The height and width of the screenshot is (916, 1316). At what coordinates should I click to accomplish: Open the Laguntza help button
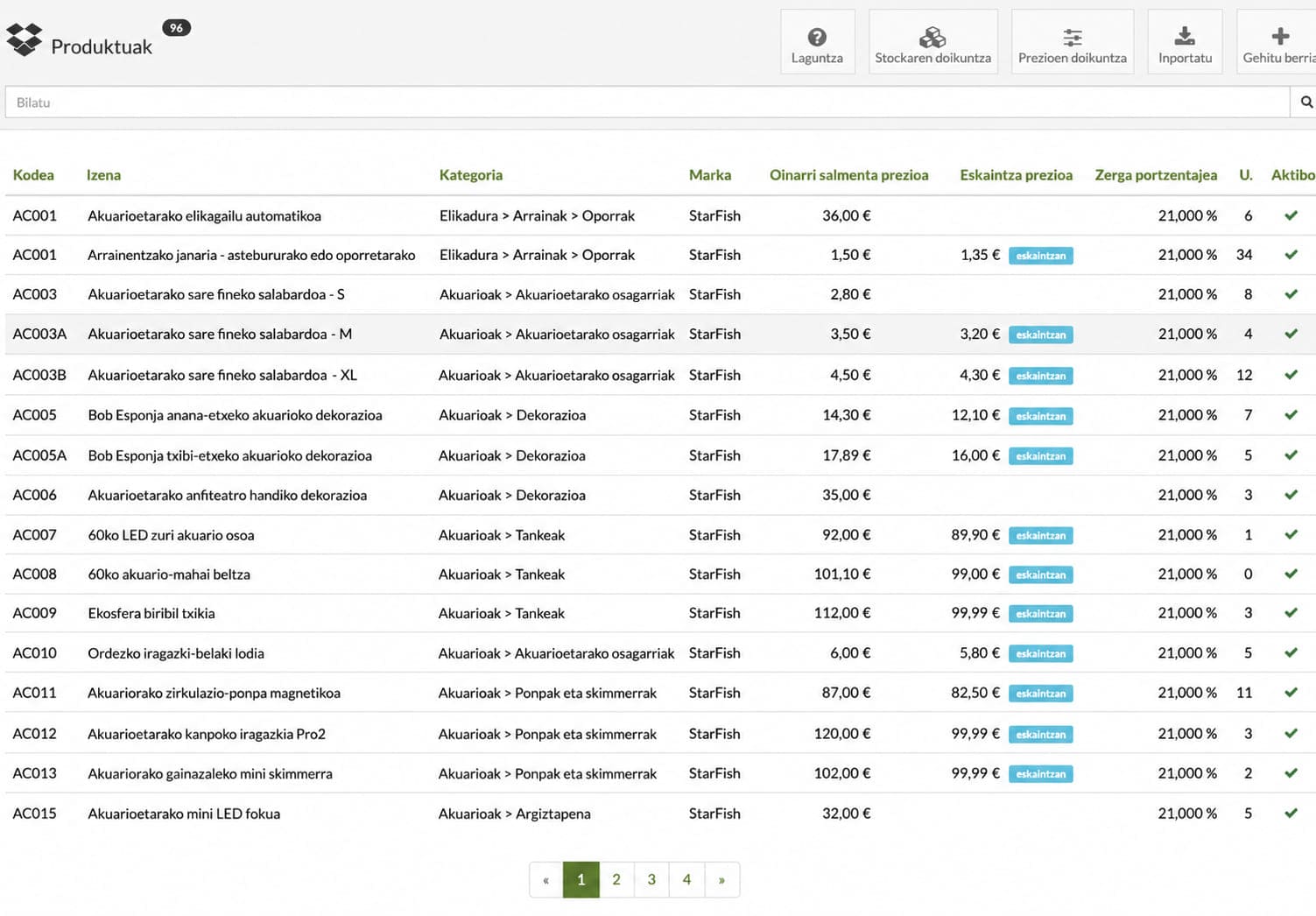[817, 41]
